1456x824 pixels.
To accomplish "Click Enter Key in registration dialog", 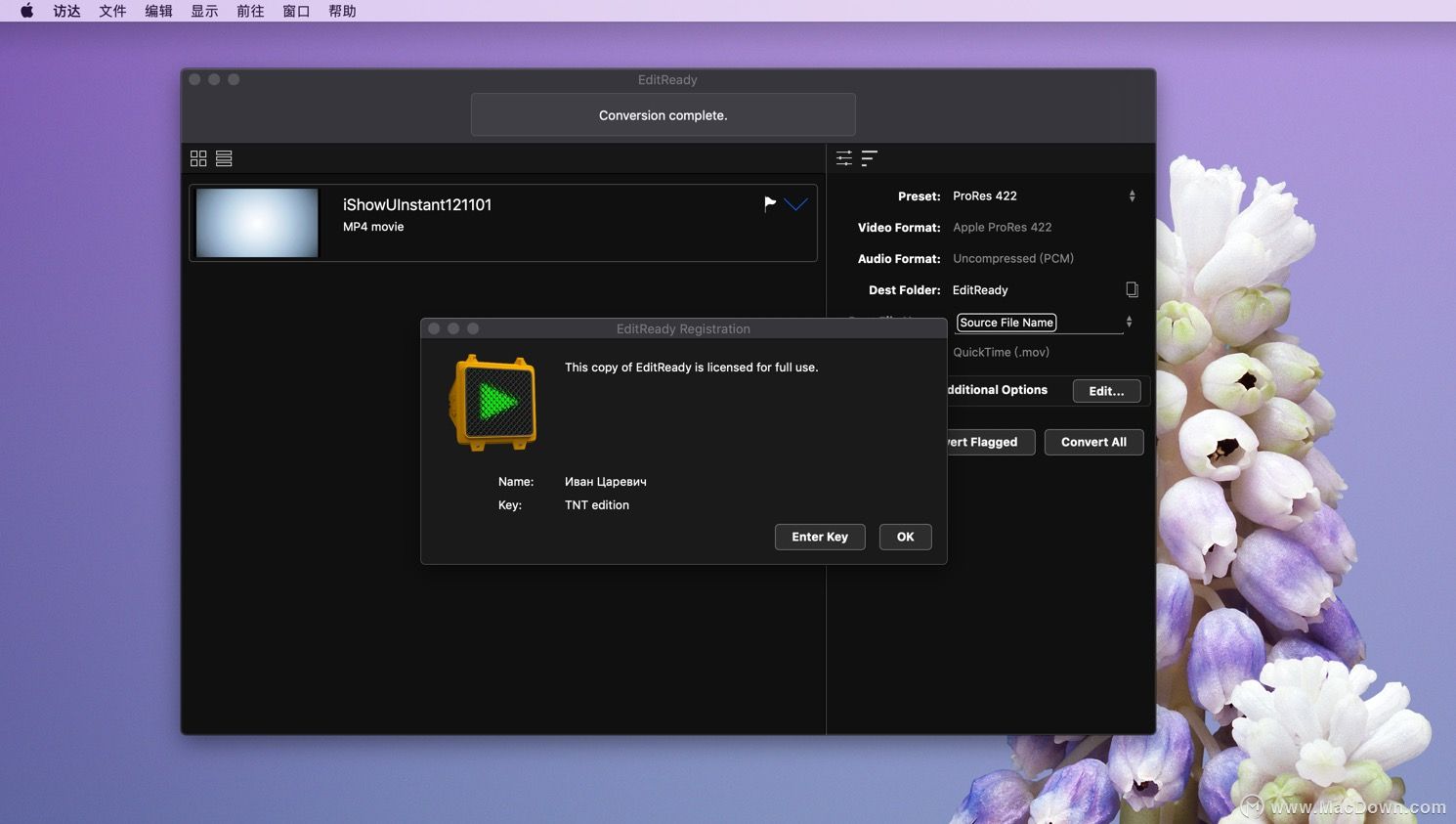I will (x=820, y=537).
